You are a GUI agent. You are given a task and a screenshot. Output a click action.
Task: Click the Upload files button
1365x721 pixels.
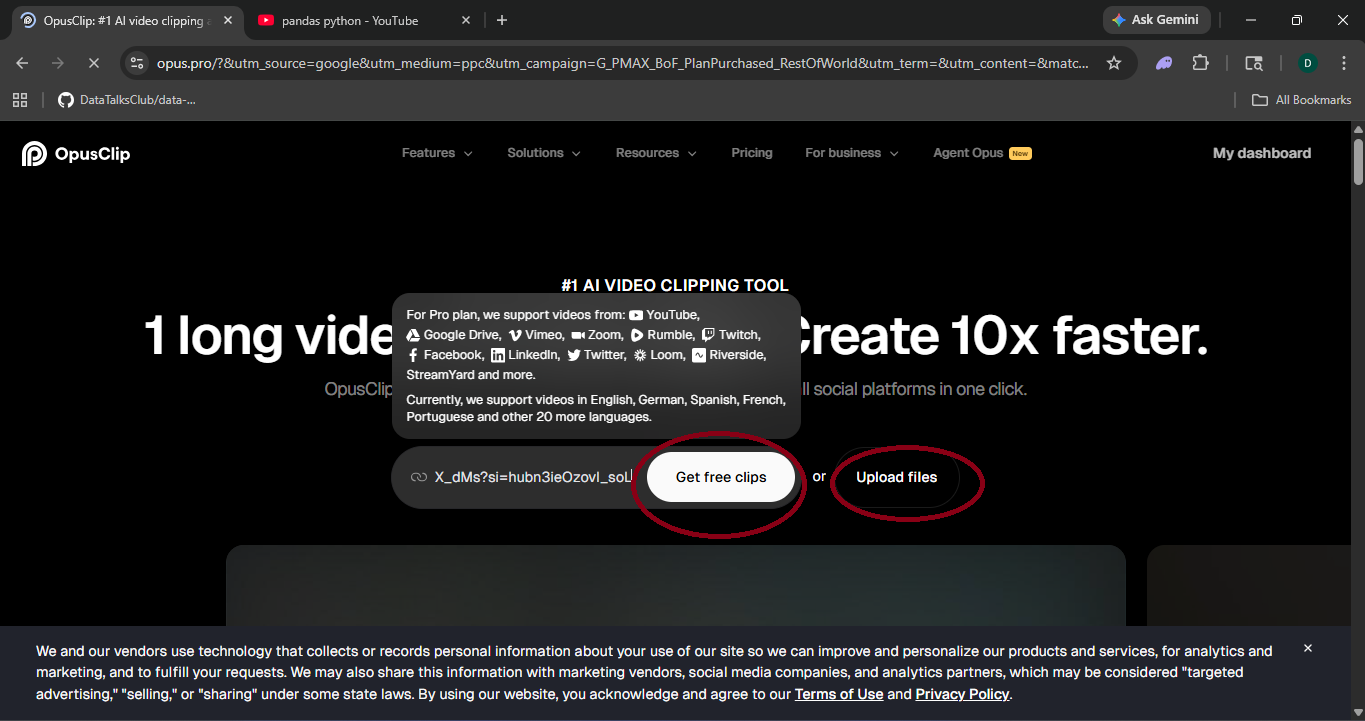tap(897, 477)
